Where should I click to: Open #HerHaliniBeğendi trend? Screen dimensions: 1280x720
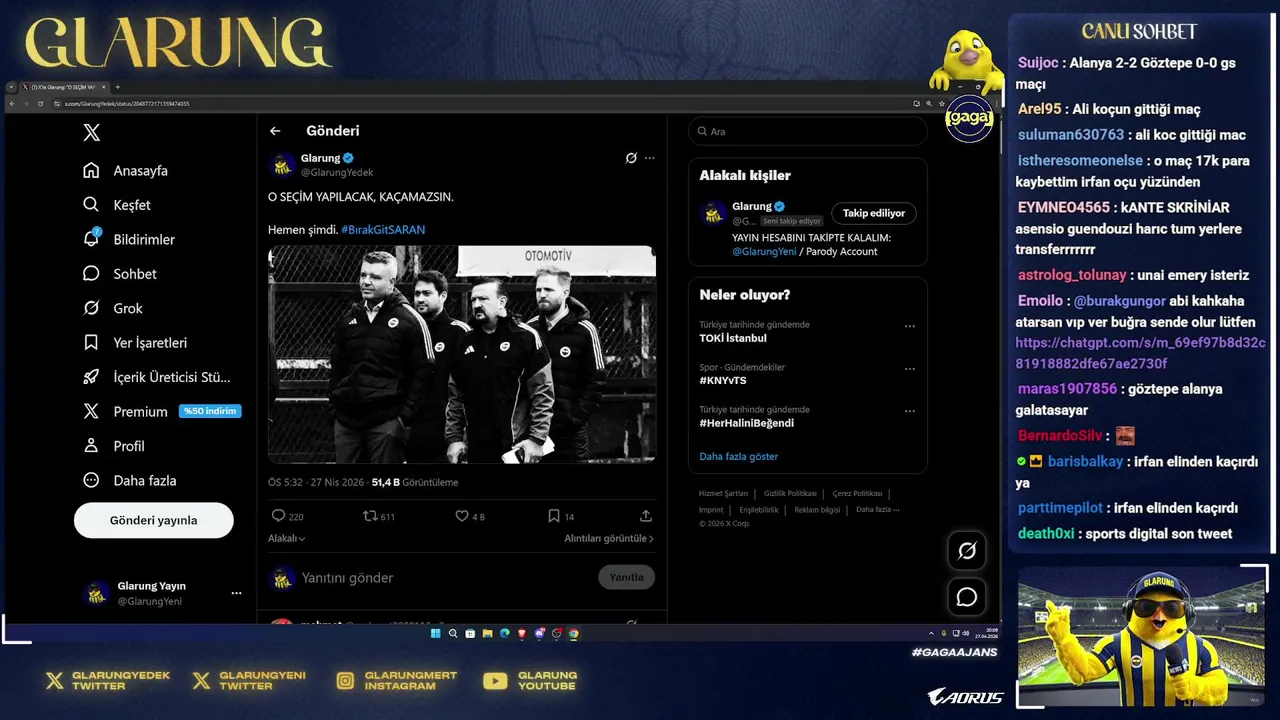tap(746, 423)
